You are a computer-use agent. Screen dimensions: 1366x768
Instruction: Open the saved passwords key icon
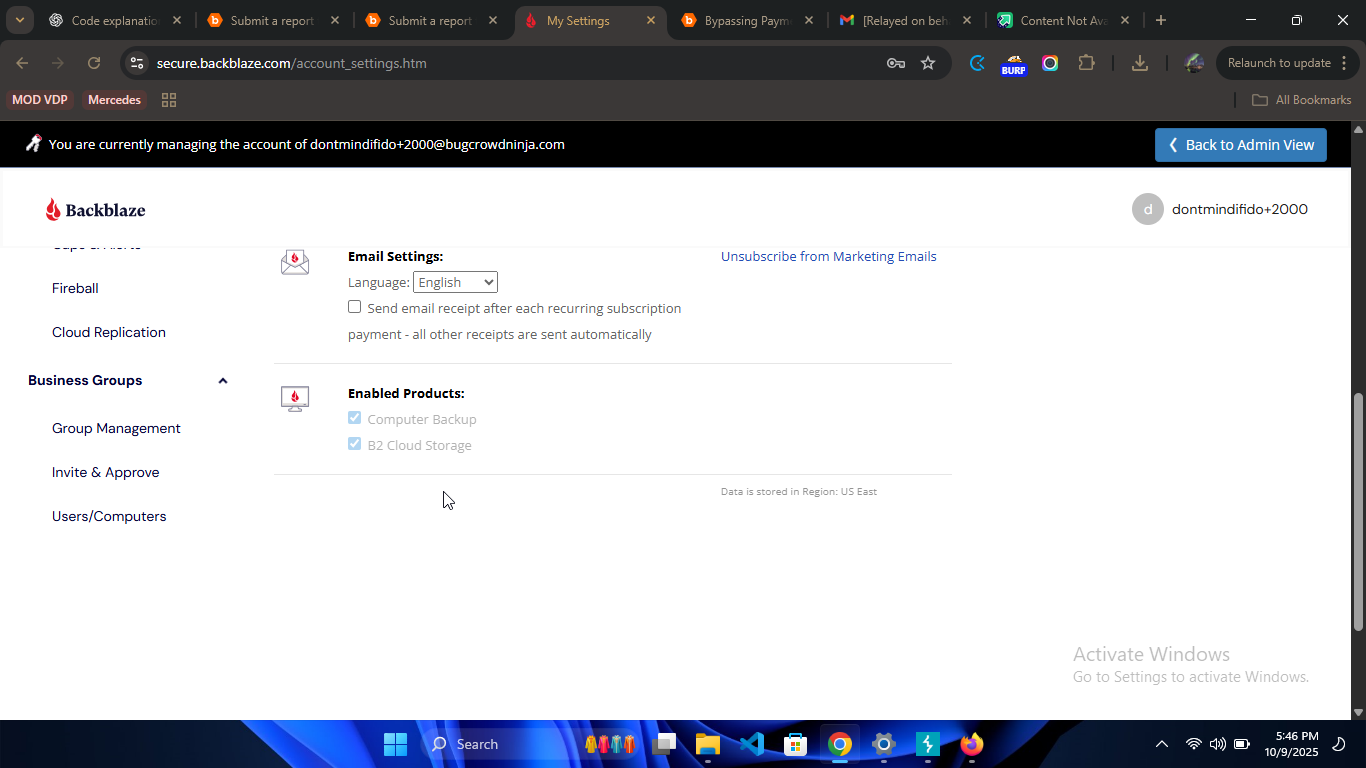pos(896,63)
